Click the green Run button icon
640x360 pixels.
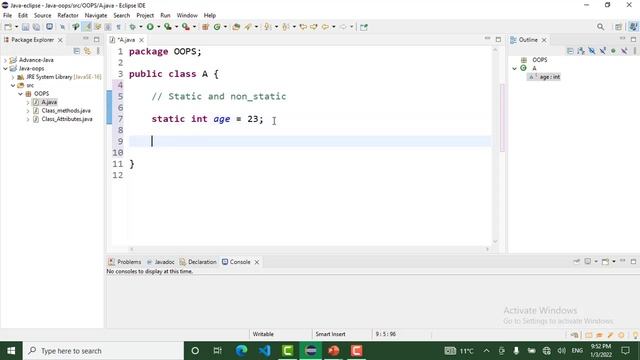click(x=150, y=27)
